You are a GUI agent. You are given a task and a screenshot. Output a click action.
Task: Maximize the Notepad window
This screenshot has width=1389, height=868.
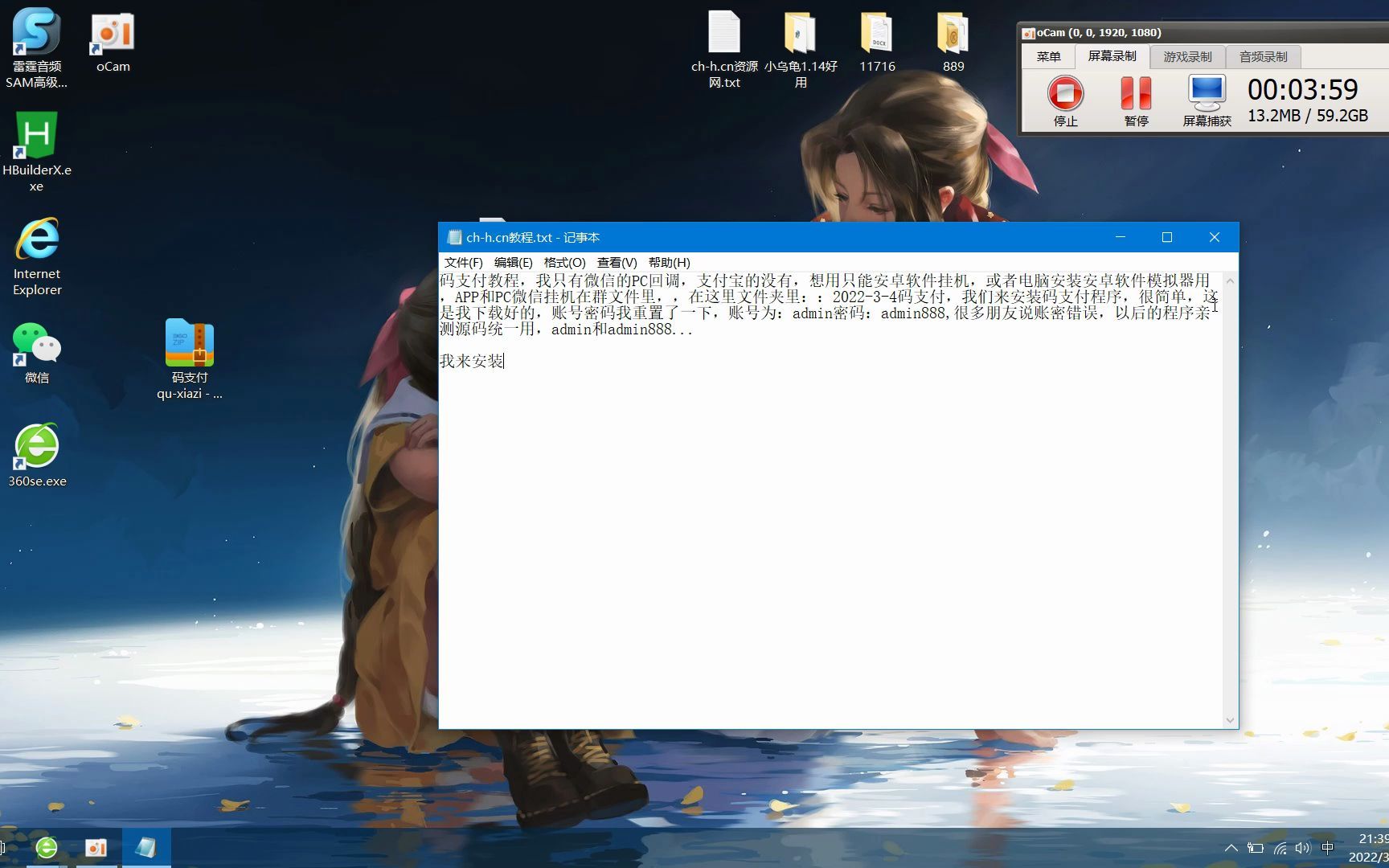[1167, 237]
